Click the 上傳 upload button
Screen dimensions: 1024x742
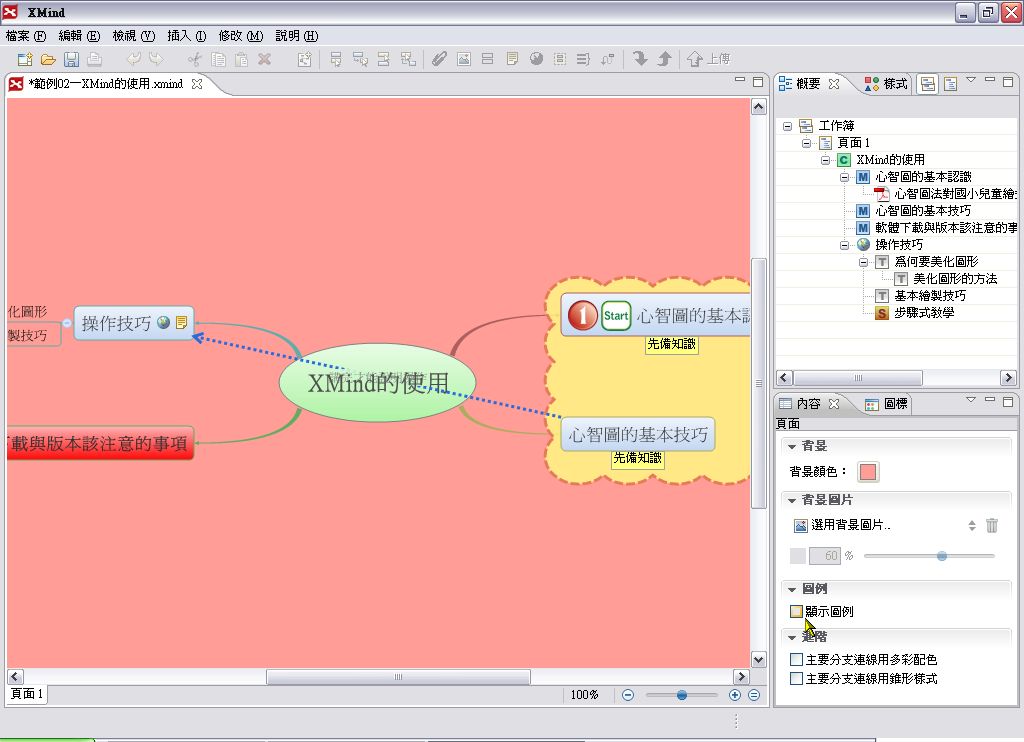[709, 59]
